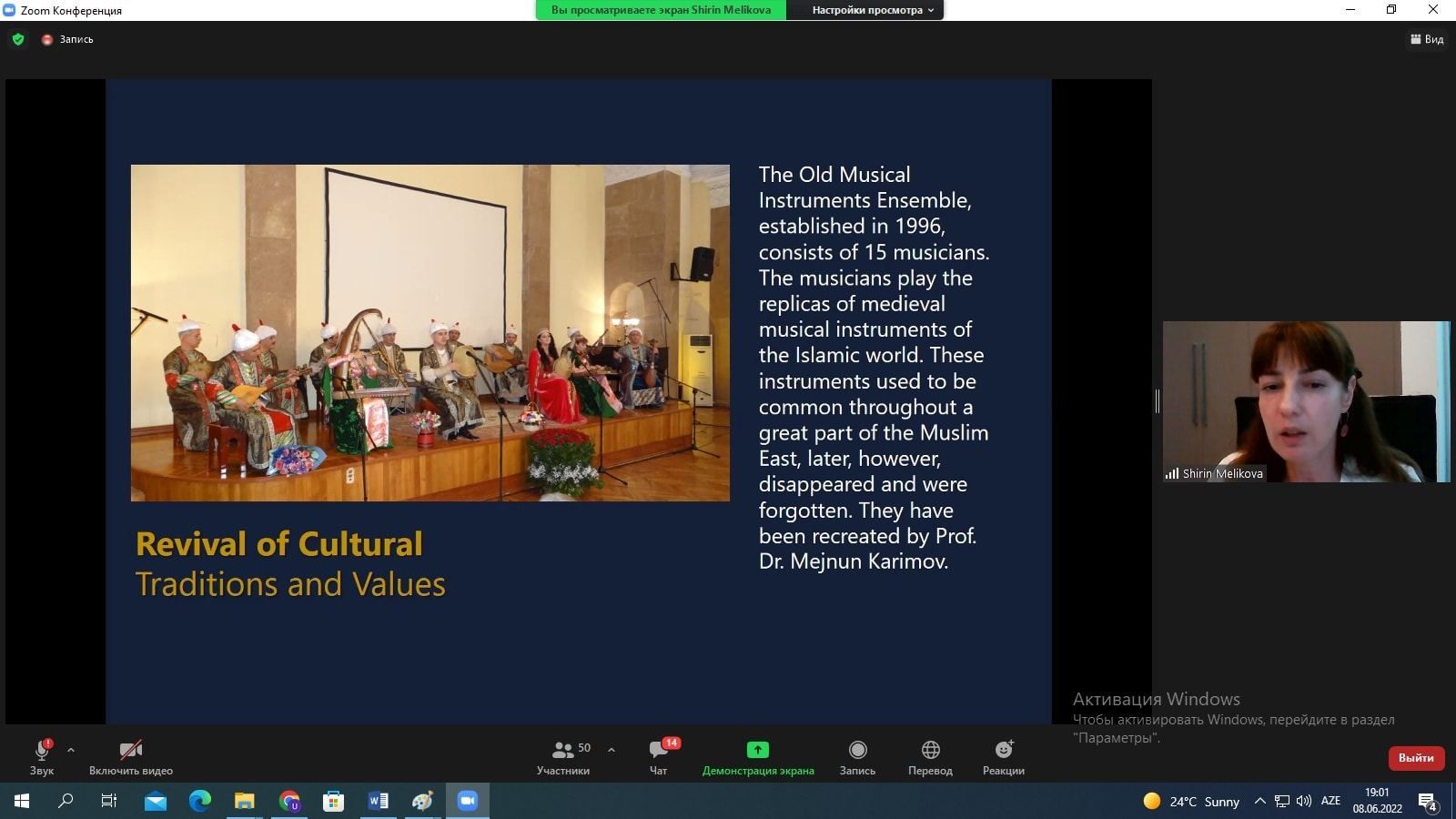Click the video panel divider handle
Viewport: 1456px width, 819px height.
point(1157,401)
